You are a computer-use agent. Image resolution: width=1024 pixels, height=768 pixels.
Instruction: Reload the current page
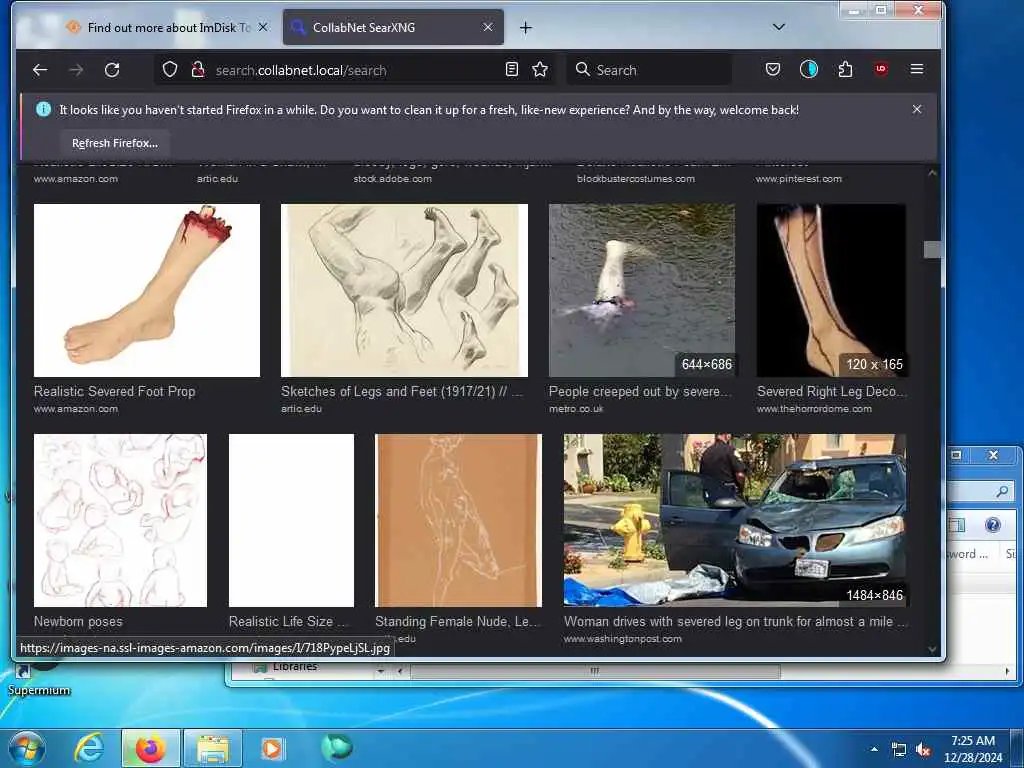pyautogui.click(x=112, y=70)
